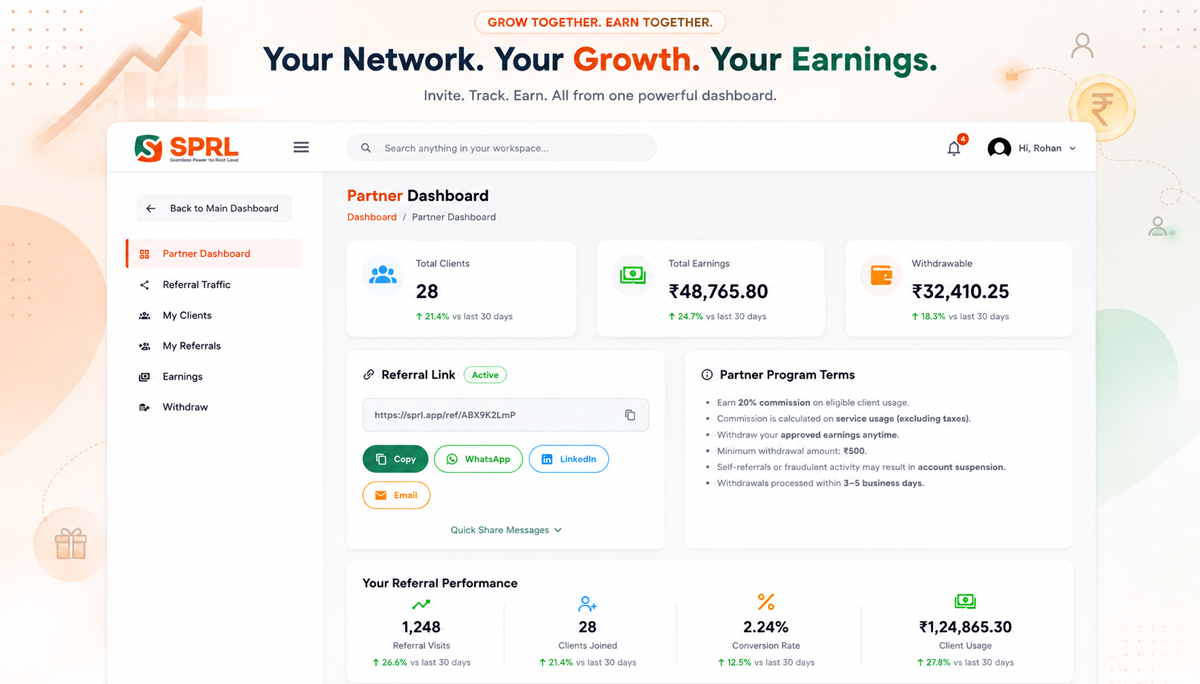Expand Quick Share Messages
Image resolution: width=1200 pixels, height=684 pixels.
pos(506,530)
